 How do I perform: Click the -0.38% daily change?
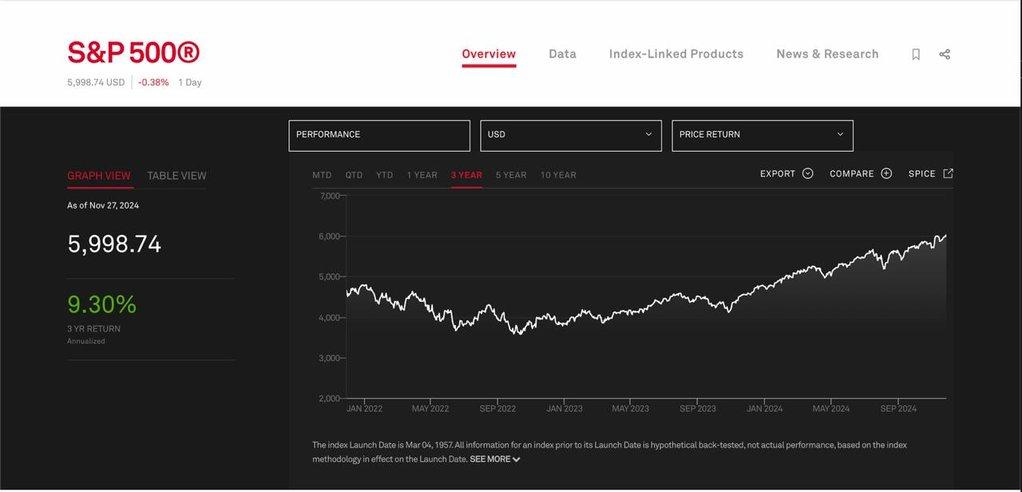point(153,83)
